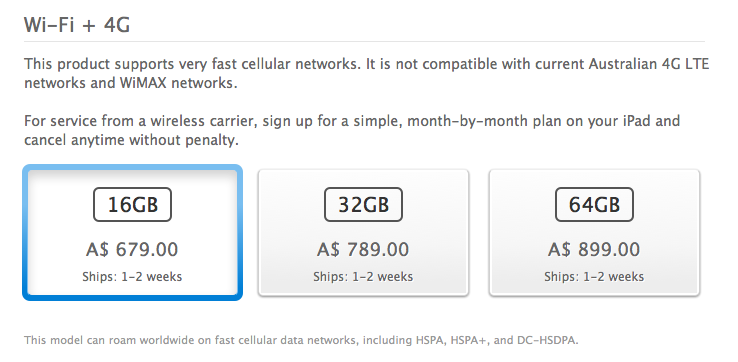Click the worldwide roaming footnote text

coord(301,340)
